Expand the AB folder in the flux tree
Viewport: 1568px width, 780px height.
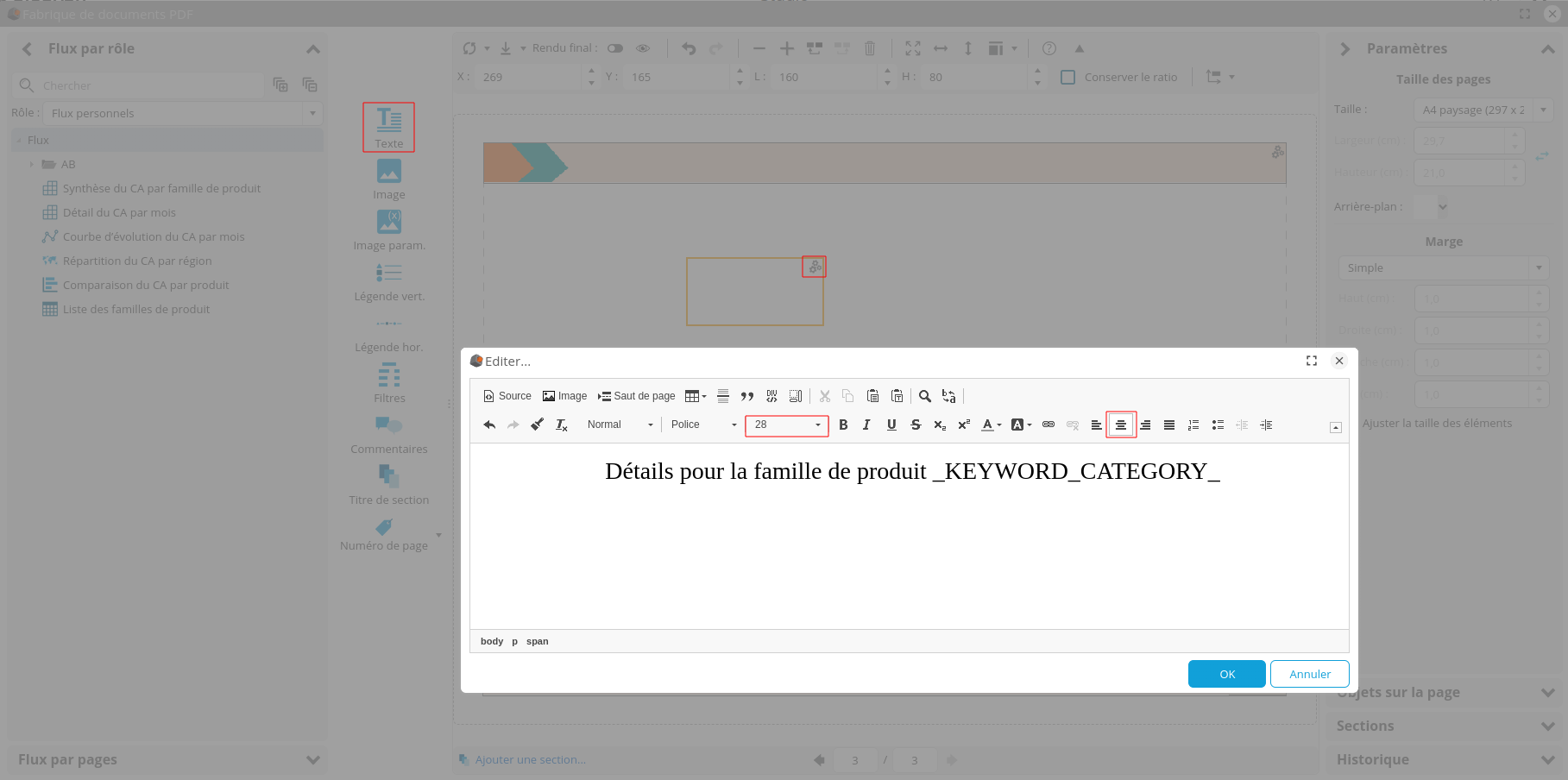(32, 164)
